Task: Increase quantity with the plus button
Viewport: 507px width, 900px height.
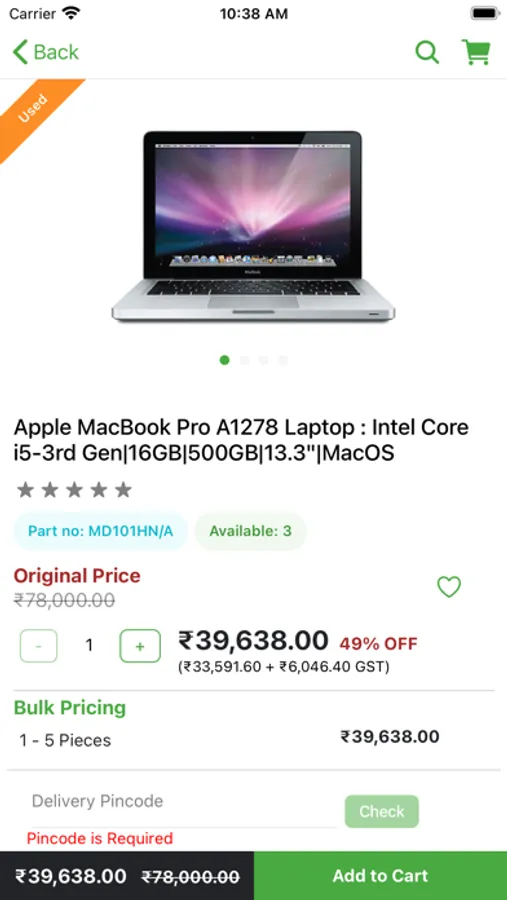Action: [140, 646]
